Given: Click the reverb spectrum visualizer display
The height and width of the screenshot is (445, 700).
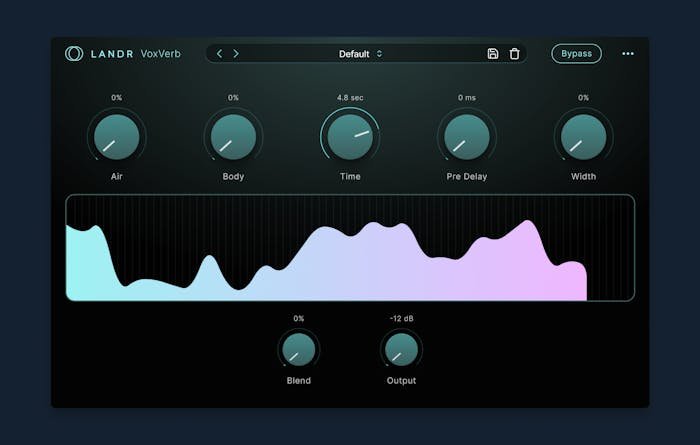Looking at the screenshot, I should pos(350,248).
